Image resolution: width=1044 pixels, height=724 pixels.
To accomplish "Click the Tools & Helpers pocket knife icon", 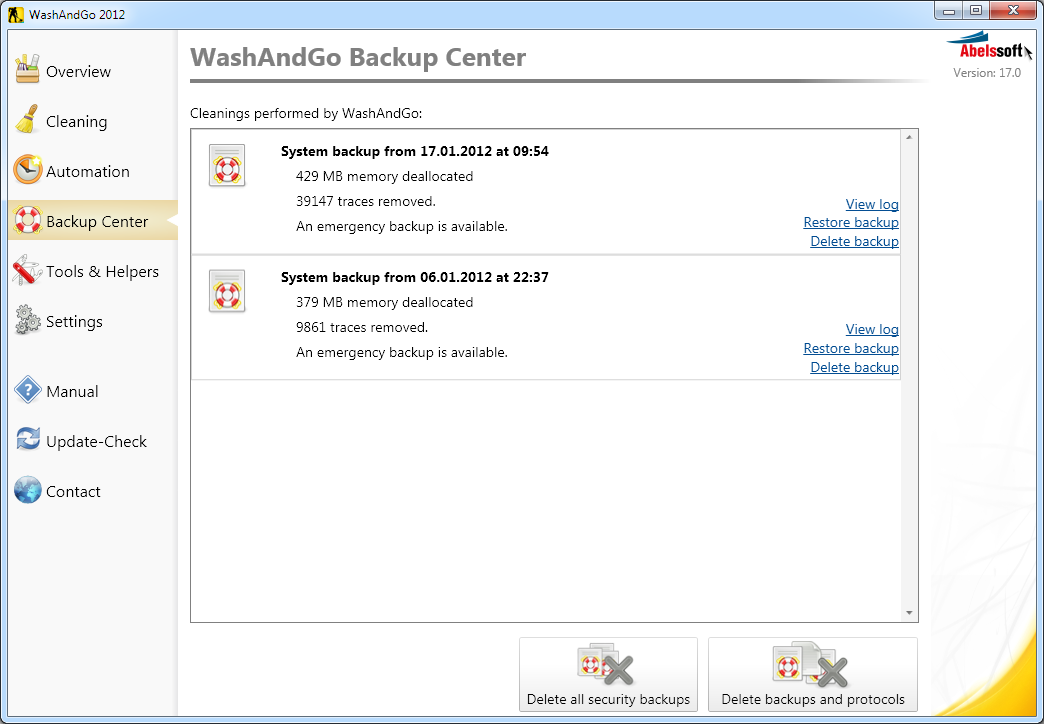I will pyautogui.click(x=27, y=270).
